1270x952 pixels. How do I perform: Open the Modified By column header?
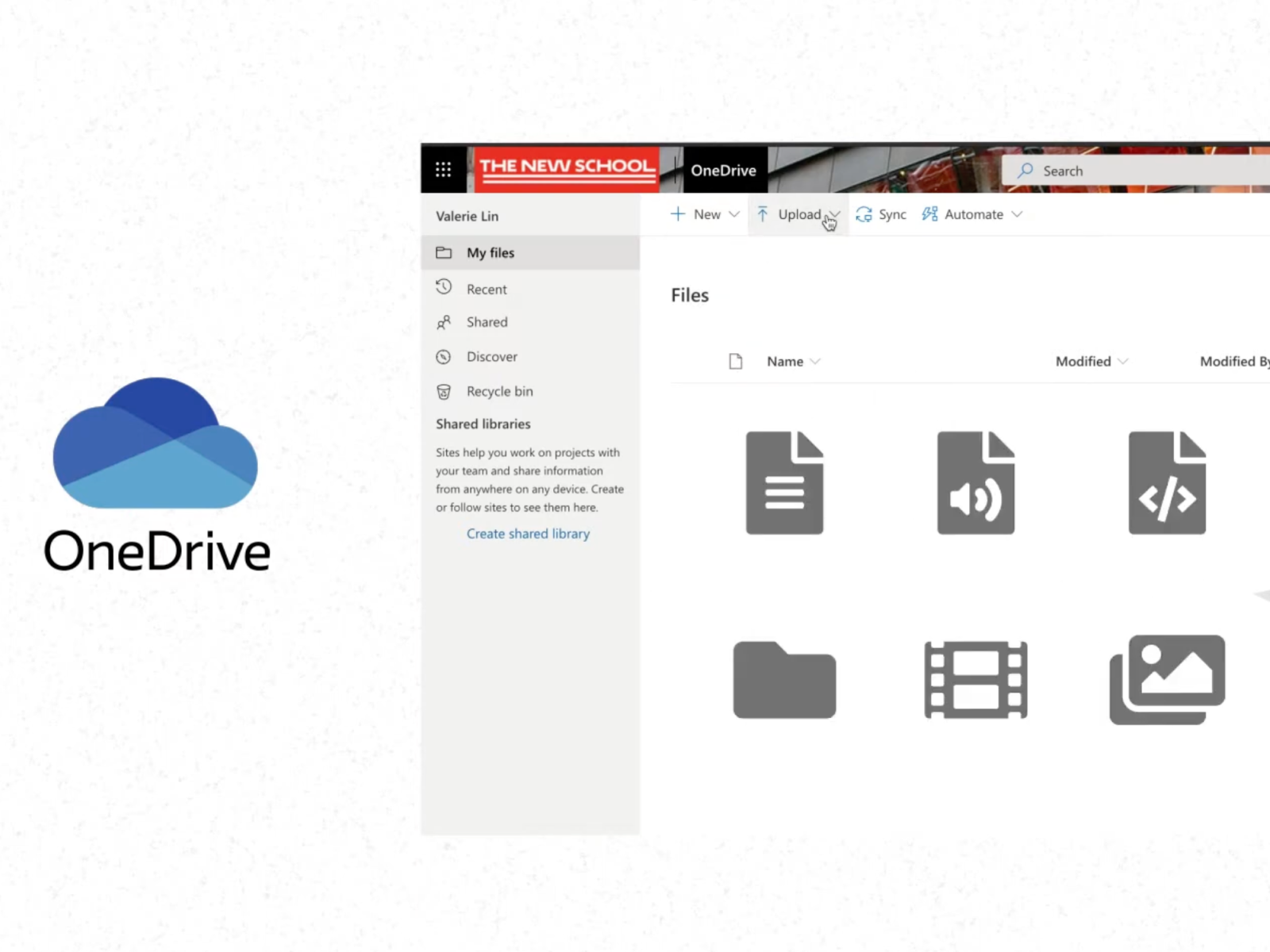[x=1235, y=362]
